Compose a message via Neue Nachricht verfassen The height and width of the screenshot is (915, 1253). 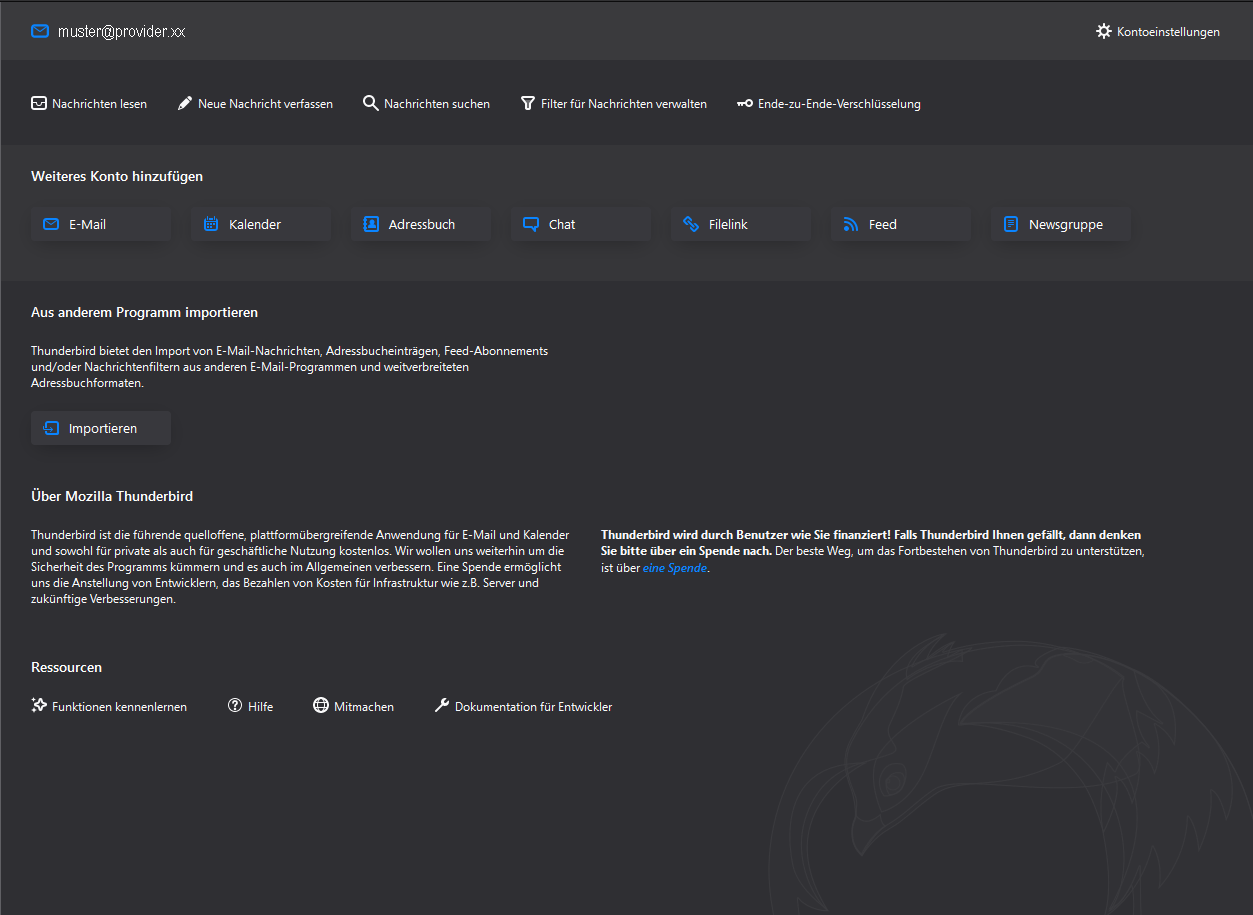[256, 103]
